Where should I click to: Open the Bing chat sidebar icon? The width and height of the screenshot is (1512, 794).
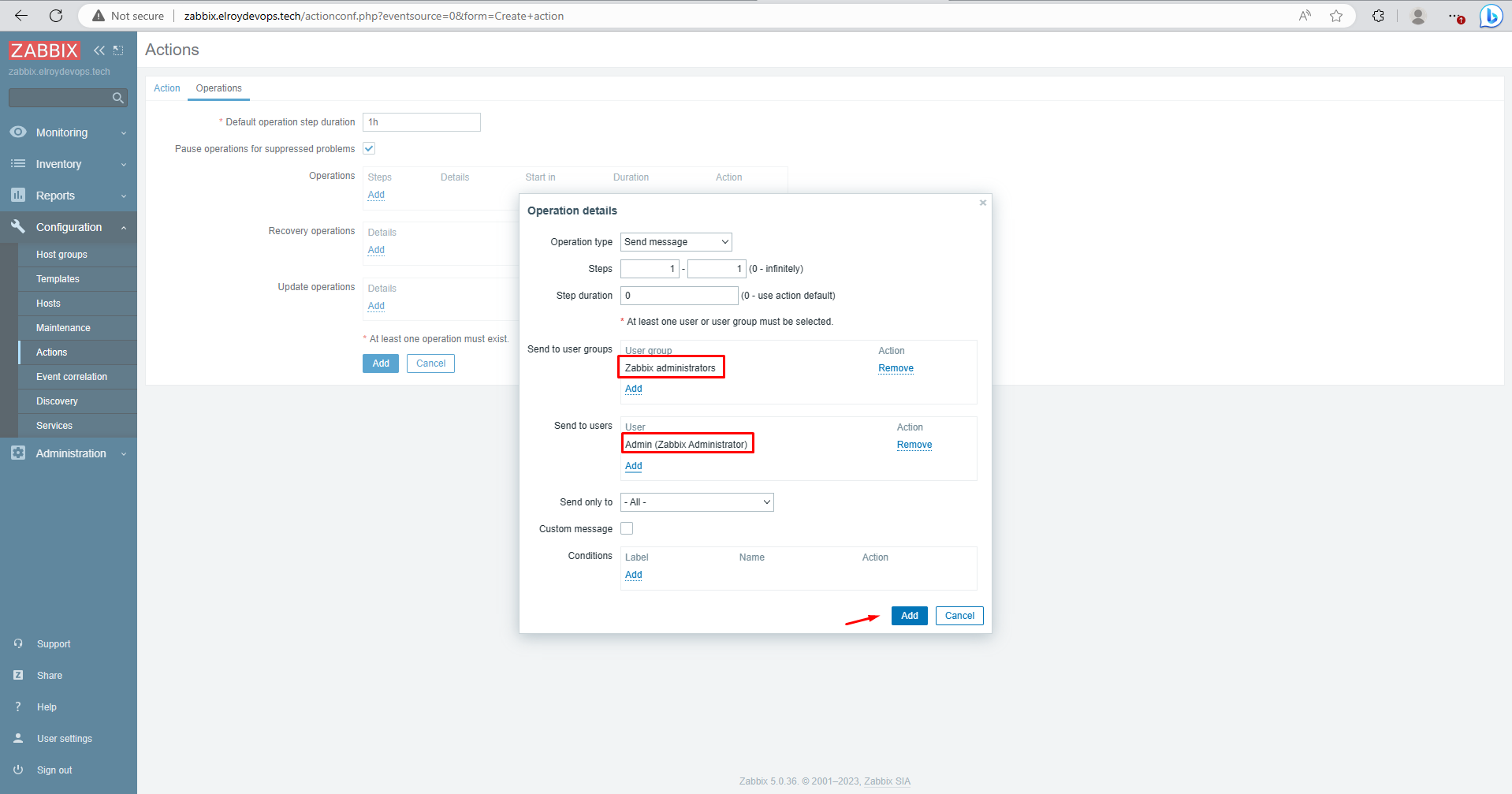coord(1491,16)
